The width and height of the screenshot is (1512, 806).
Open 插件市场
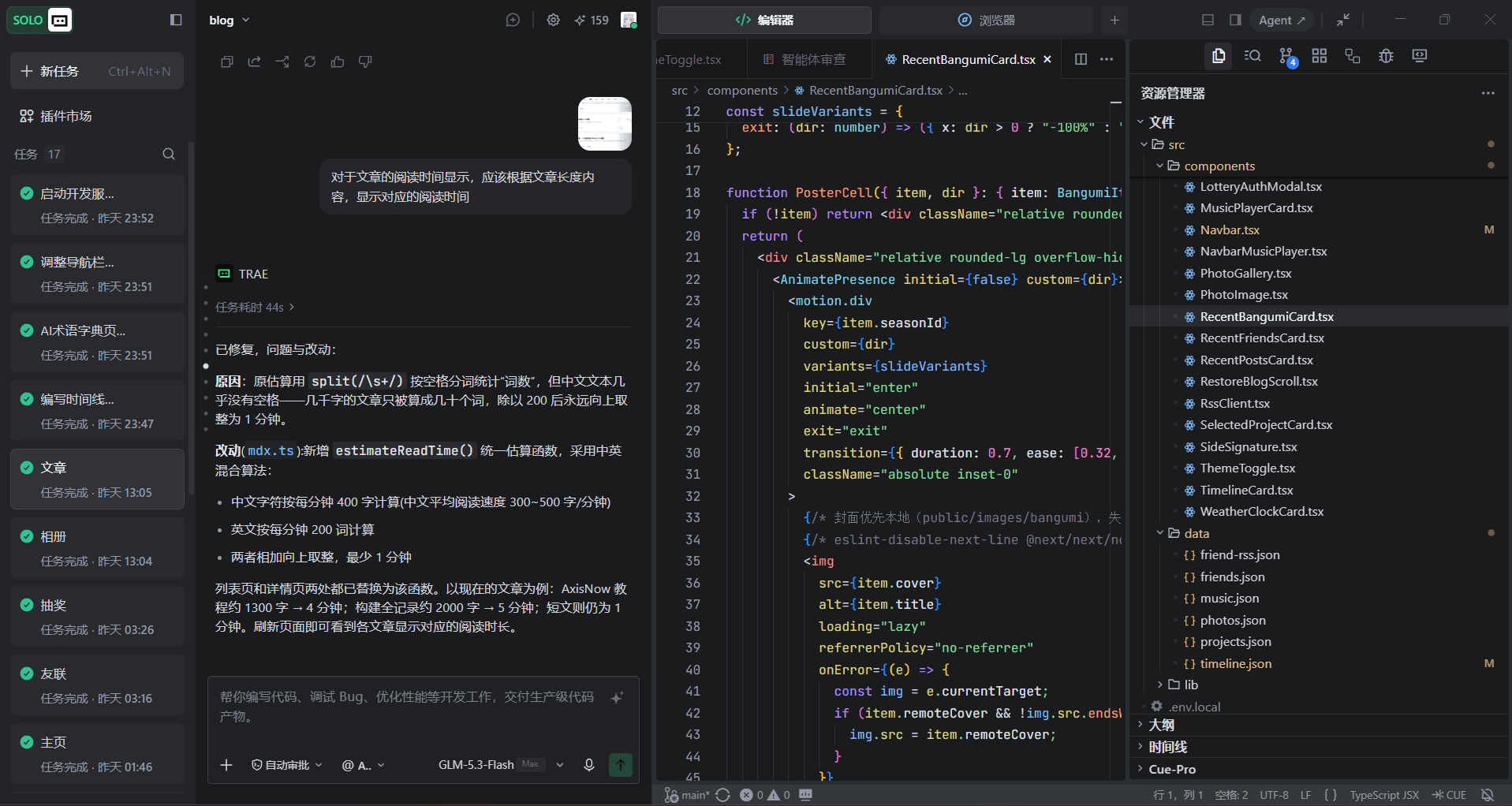point(56,116)
